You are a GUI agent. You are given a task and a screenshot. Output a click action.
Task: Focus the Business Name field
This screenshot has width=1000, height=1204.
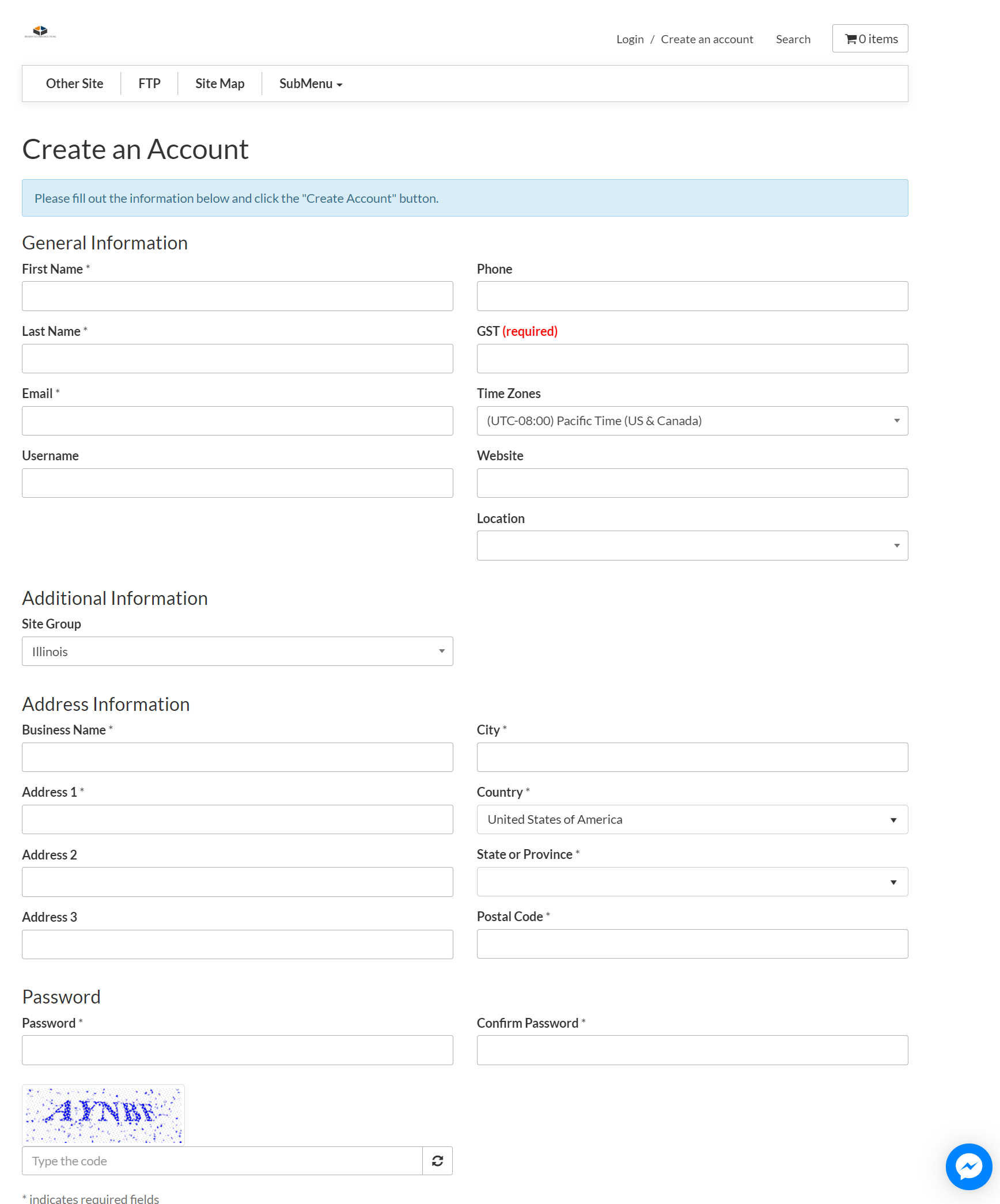tap(237, 758)
